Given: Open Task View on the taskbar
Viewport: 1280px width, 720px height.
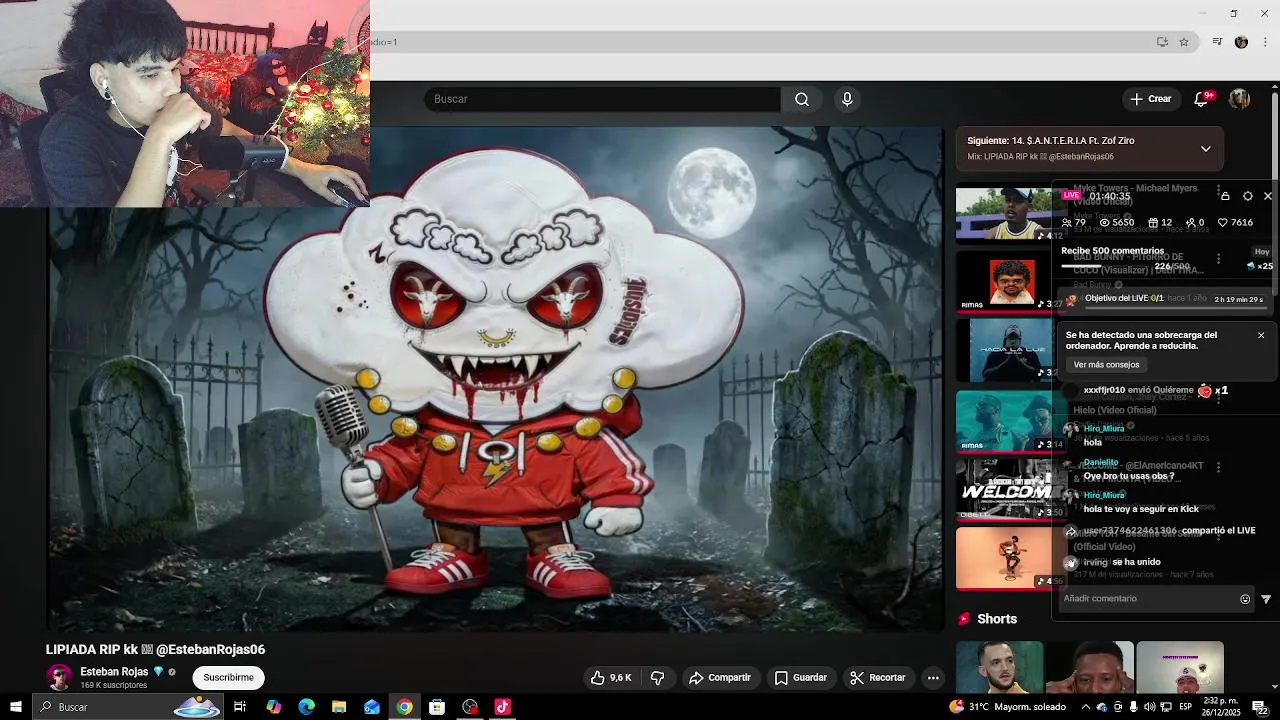Looking at the screenshot, I should click(240, 707).
